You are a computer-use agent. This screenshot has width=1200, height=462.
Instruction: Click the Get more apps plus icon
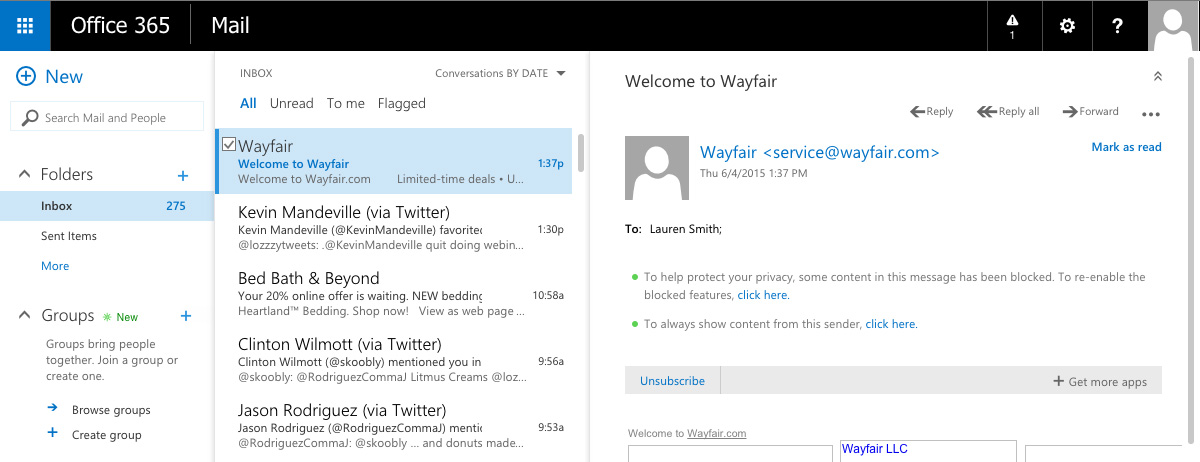click(1058, 381)
